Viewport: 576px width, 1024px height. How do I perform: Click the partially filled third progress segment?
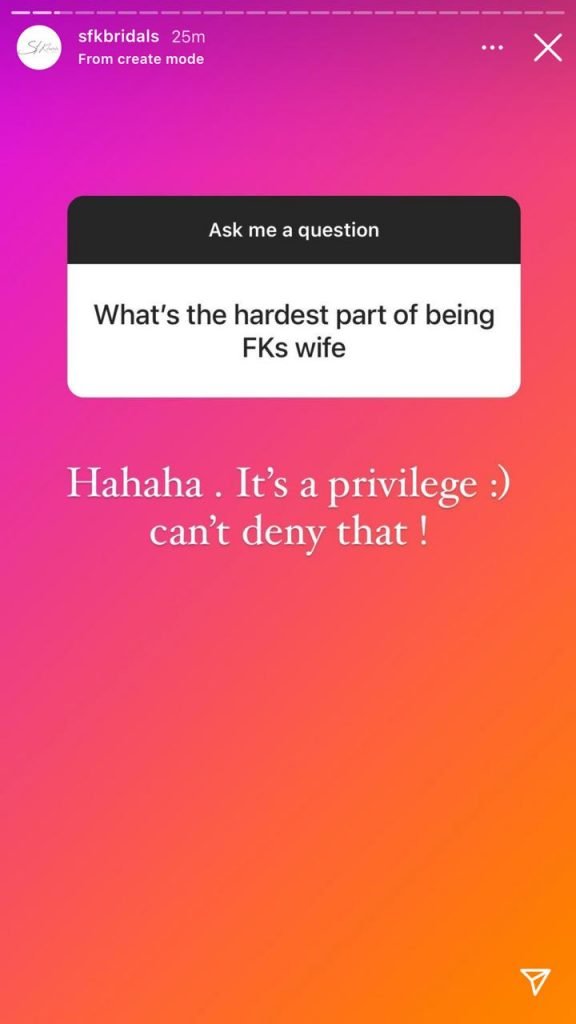click(x=63, y=12)
